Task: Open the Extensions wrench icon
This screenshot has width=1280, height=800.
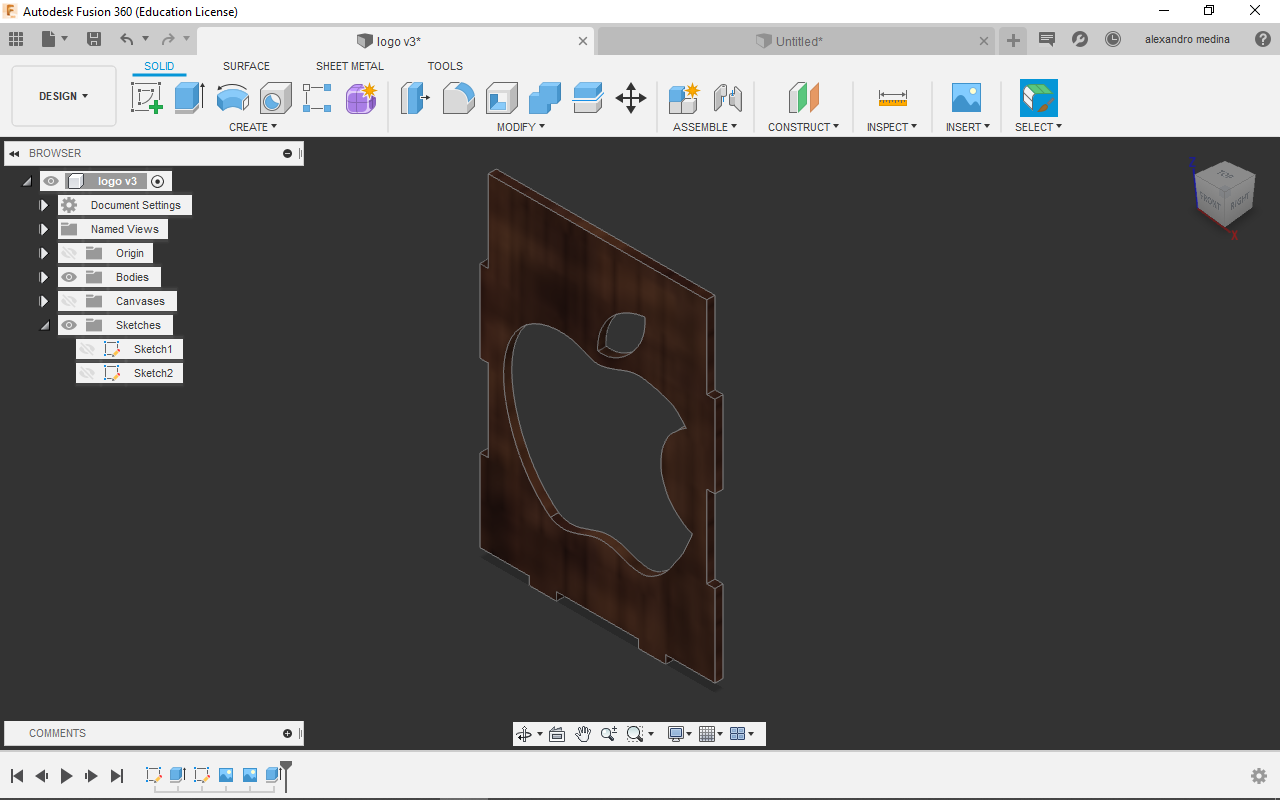Action: pos(1080,39)
